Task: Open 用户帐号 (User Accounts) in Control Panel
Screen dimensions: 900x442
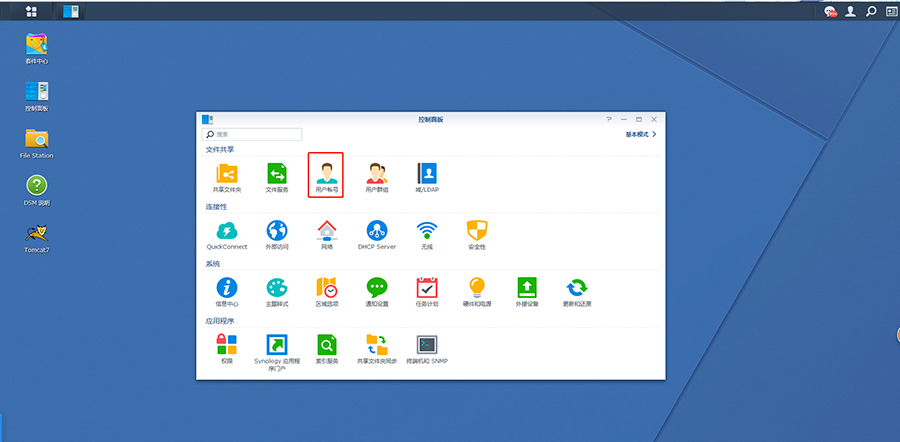Action: tap(326, 172)
